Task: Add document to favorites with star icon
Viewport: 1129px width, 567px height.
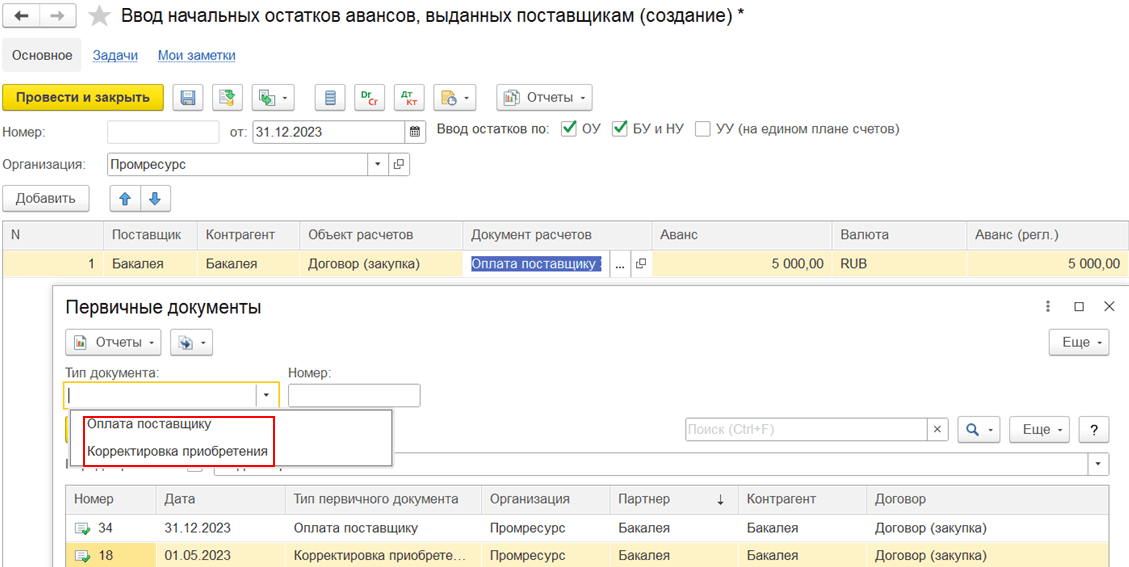Action: point(99,16)
